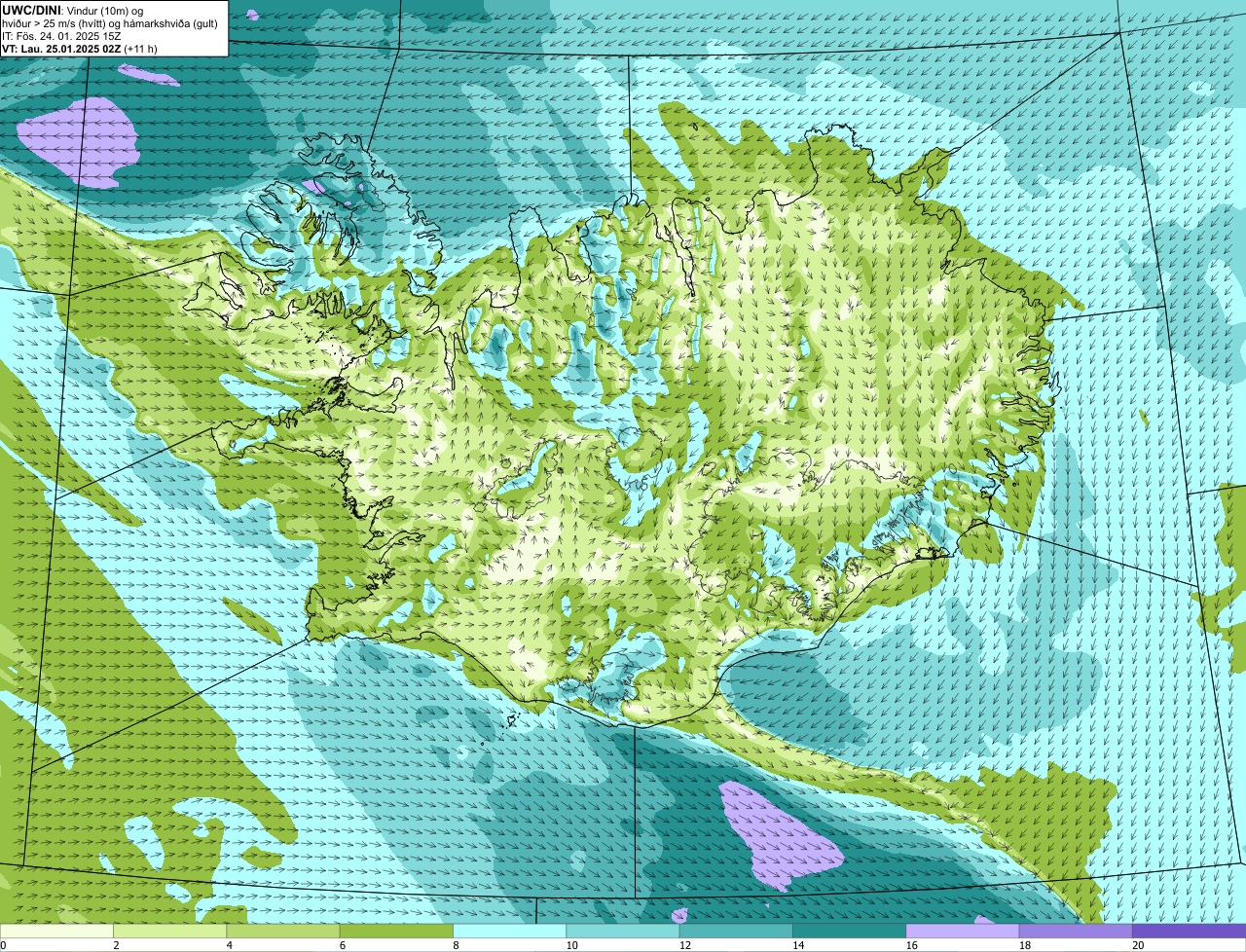The width and height of the screenshot is (1246, 952).
Task: Click the 4–6 m/s green legend swatch
Action: (x=283, y=932)
